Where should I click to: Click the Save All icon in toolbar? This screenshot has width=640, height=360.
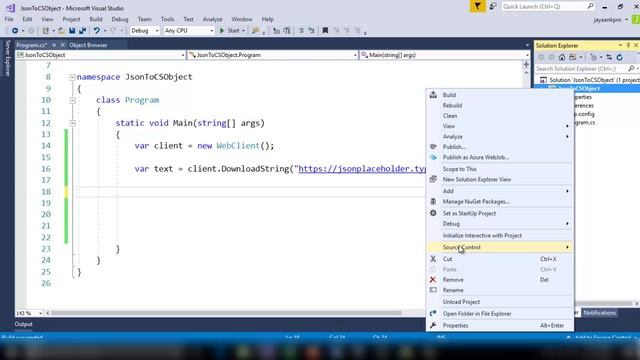(82, 31)
